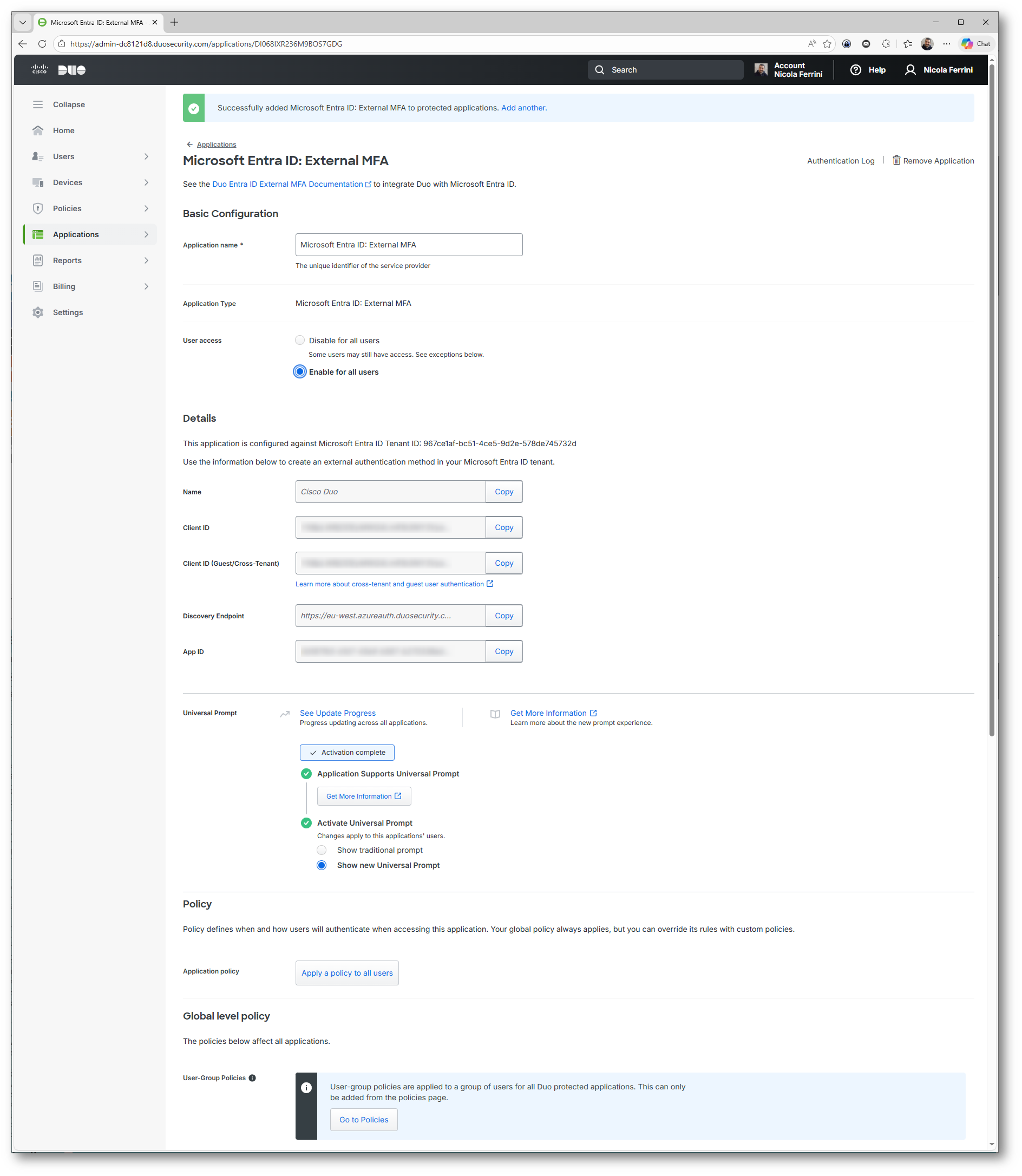Open Home via house icon
The width and height of the screenshot is (1022, 1176).
click(x=38, y=130)
